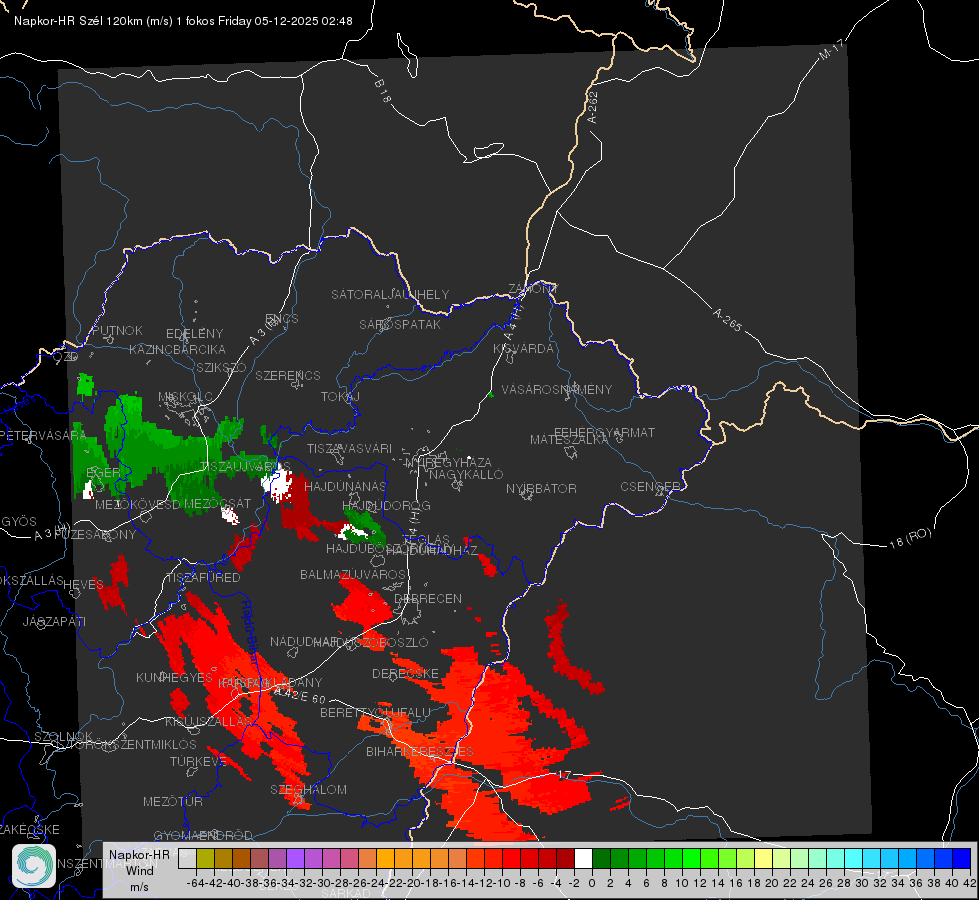Select the A 42/E 60 road label
The height and width of the screenshot is (900, 979).
click(300, 694)
